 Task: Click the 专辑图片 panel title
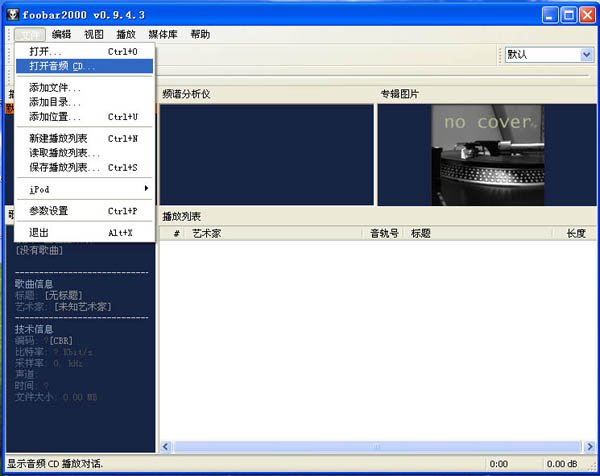coord(400,94)
